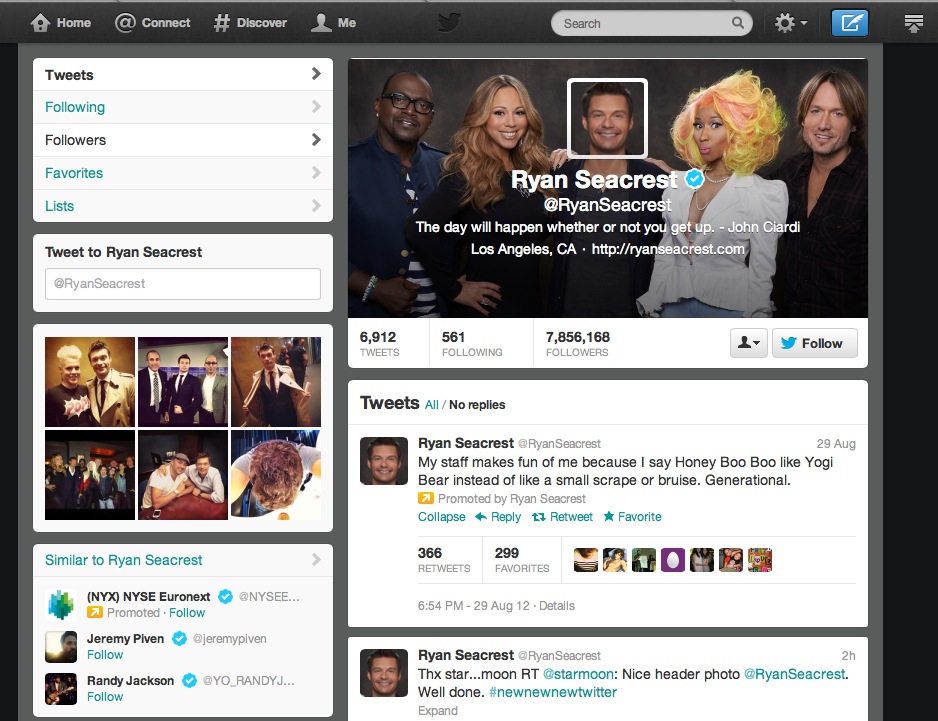This screenshot has width=938, height=721.
Task: Open the user actions person dropdown
Action: pyautogui.click(x=749, y=343)
